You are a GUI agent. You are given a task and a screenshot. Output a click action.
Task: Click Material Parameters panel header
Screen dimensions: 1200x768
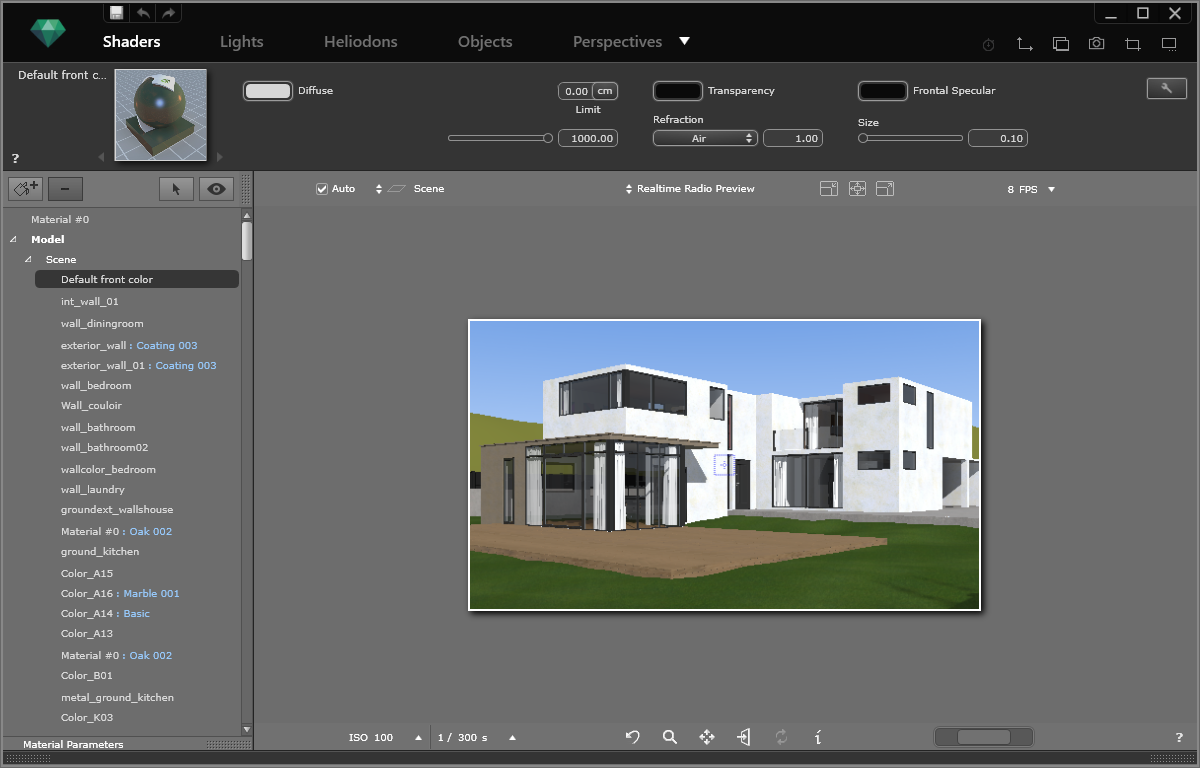point(73,744)
